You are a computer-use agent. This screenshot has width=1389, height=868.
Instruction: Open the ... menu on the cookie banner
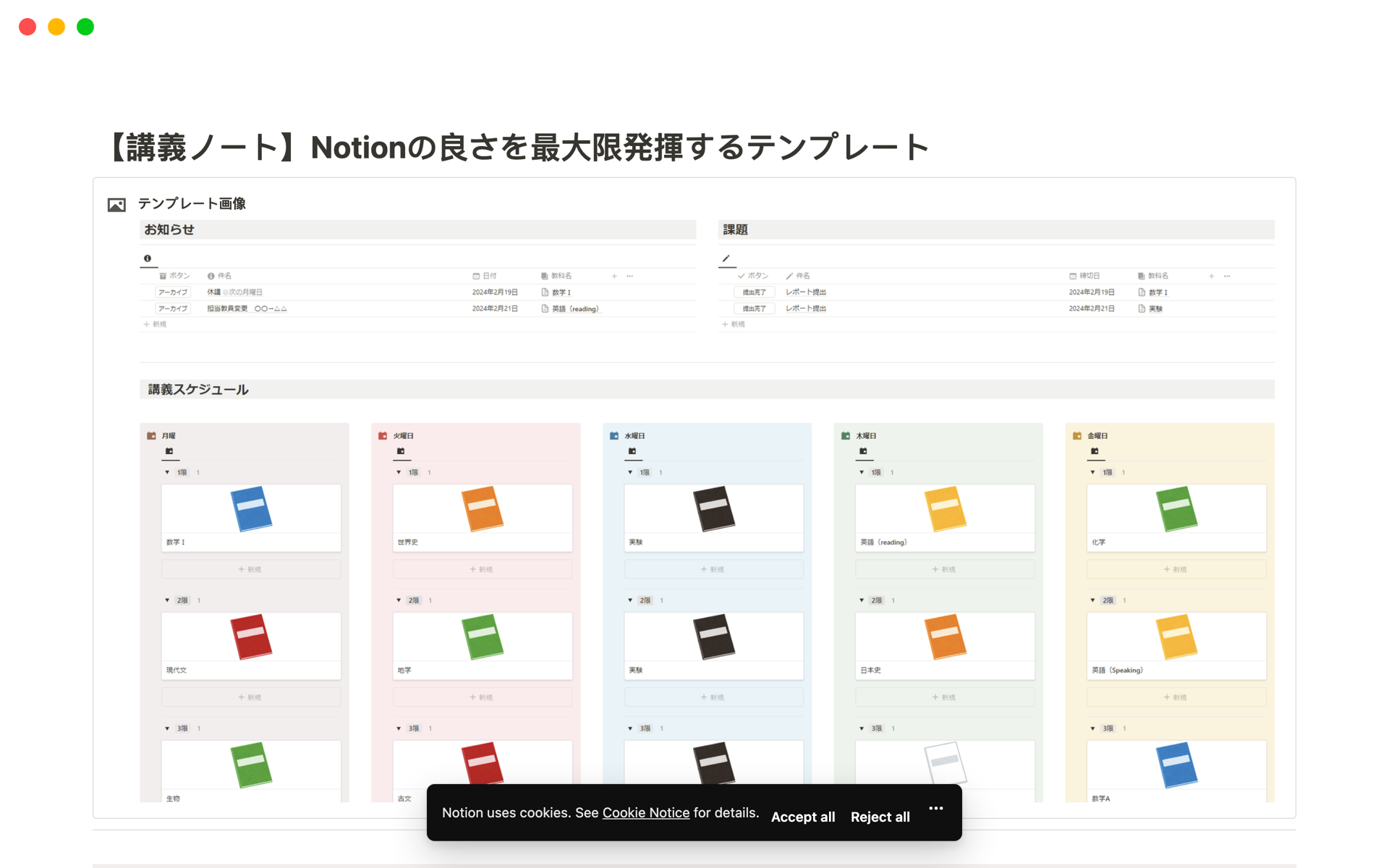coord(935,808)
